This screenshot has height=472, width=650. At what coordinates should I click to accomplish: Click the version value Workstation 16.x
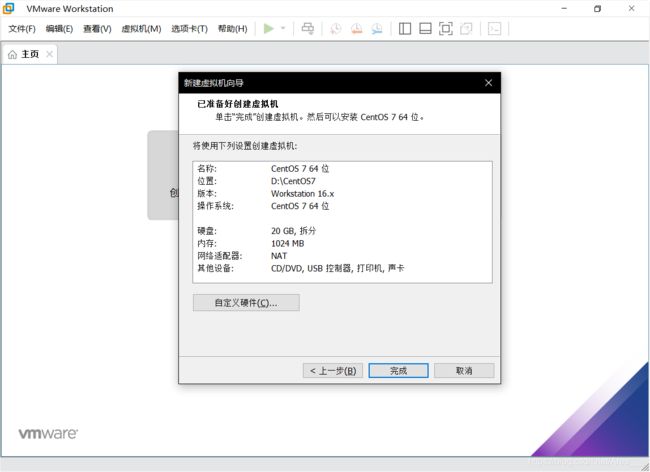[303, 194]
